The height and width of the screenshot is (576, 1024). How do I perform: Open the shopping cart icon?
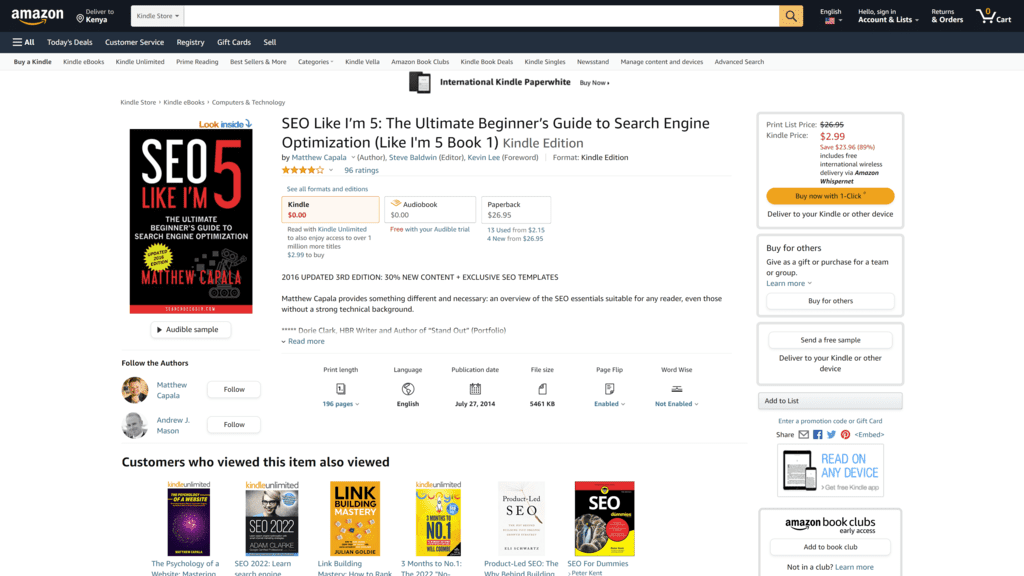click(x=985, y=16)
